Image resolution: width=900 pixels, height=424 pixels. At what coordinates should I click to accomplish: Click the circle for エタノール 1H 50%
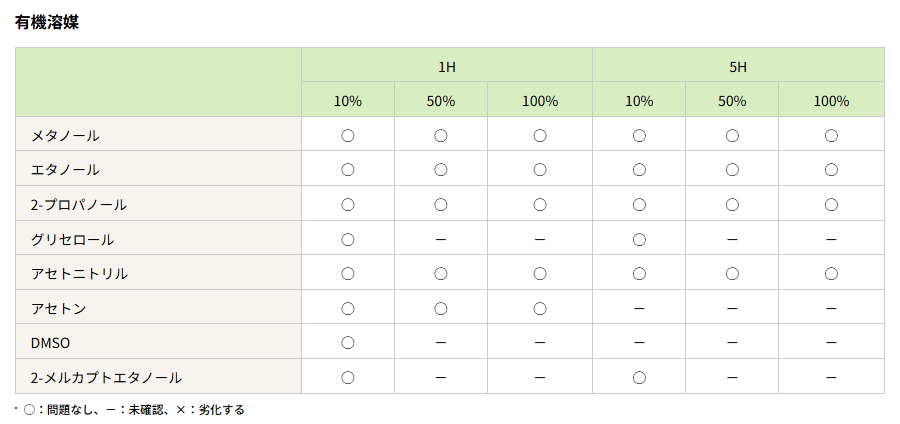(441, 170)
